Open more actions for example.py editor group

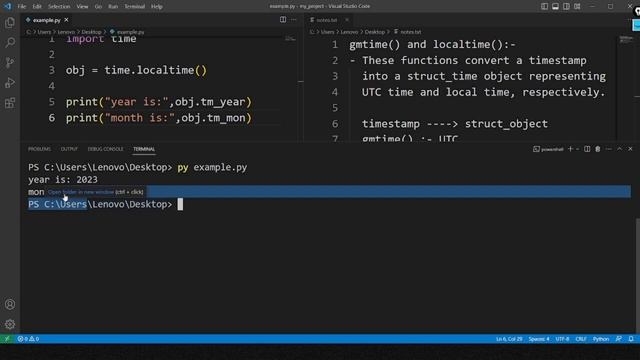293,20
